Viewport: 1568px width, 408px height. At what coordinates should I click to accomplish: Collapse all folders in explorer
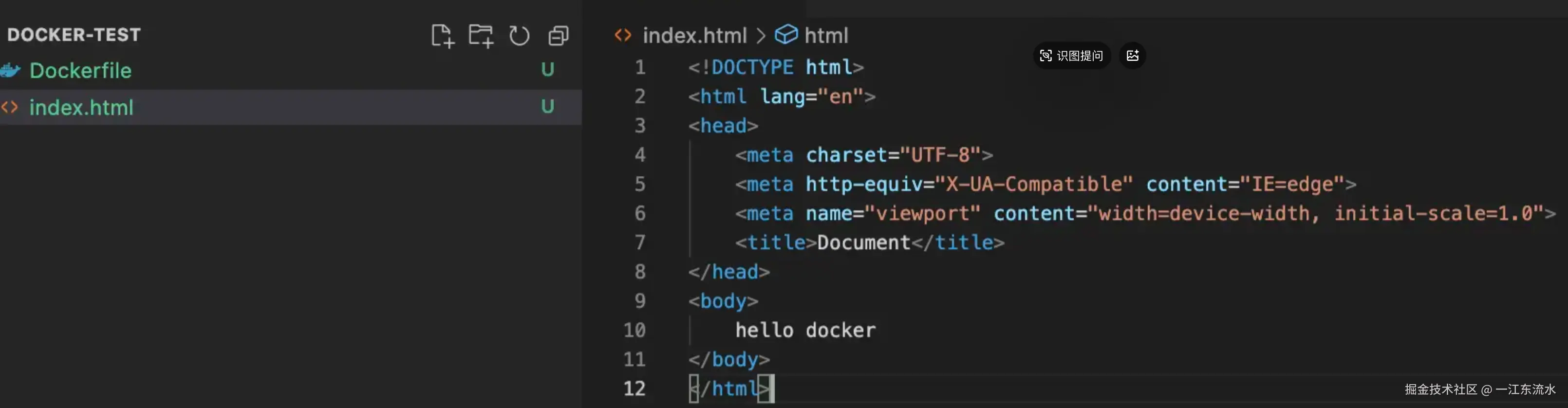558,36
